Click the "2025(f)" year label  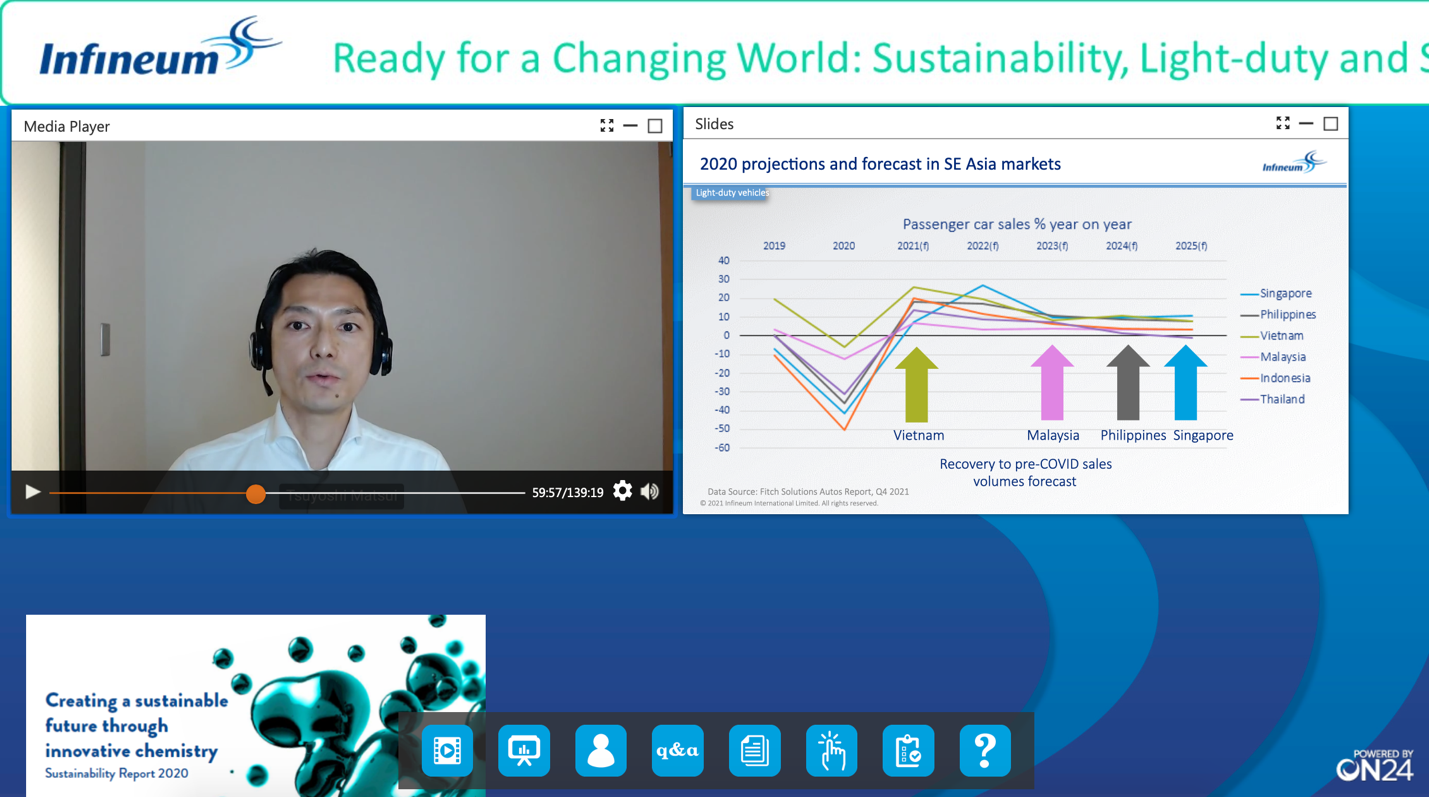[x=1191, y=246]
